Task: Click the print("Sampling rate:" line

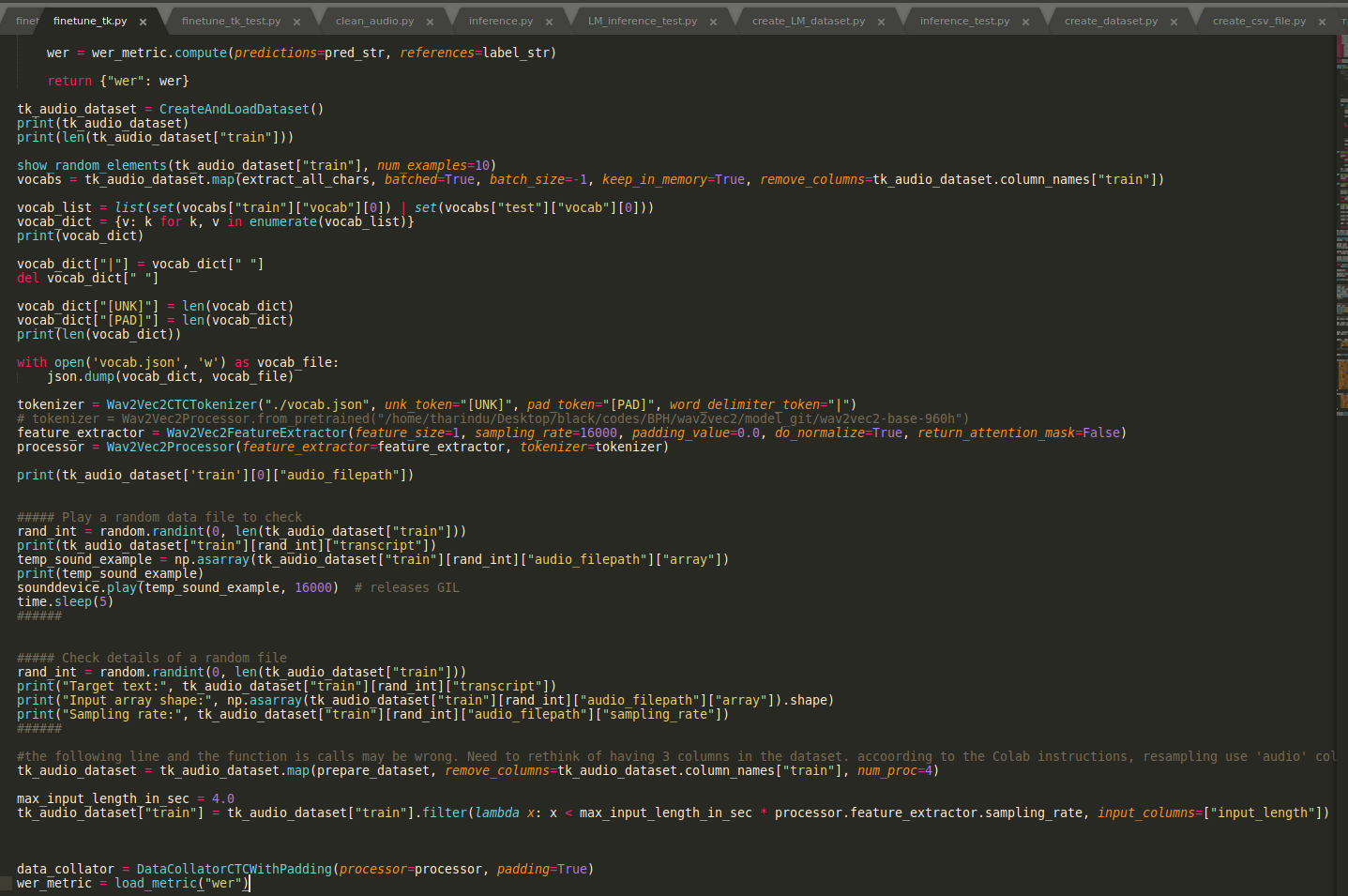Action: 372,715
